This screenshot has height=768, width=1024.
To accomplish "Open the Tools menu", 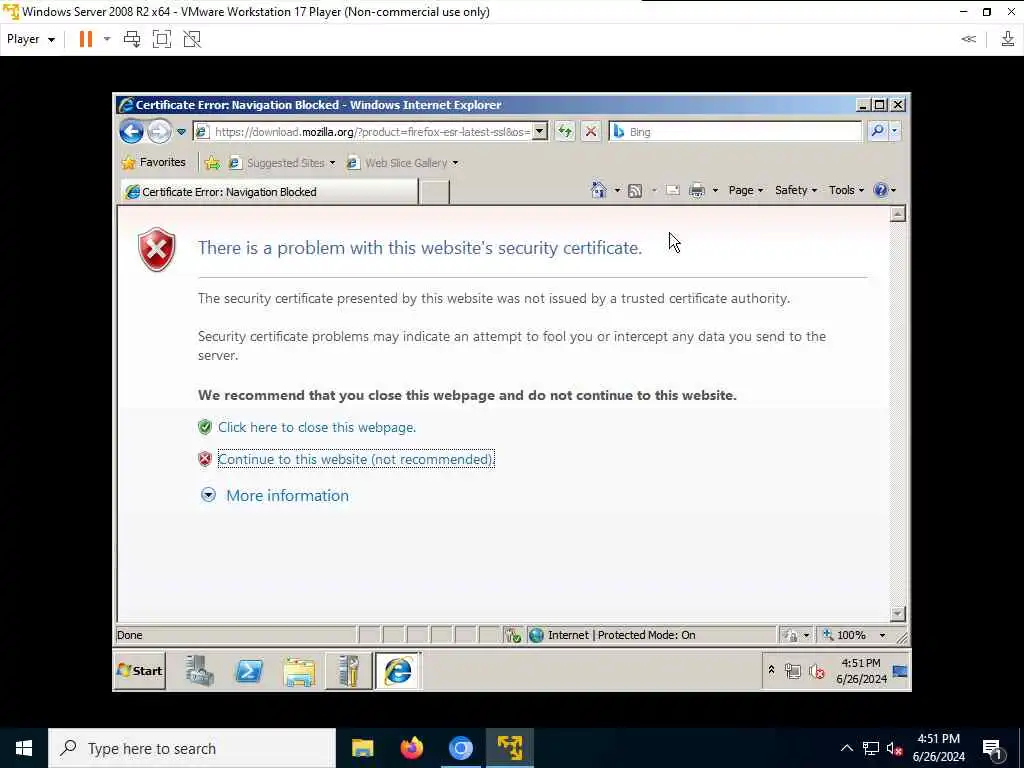I will (846, 190).
